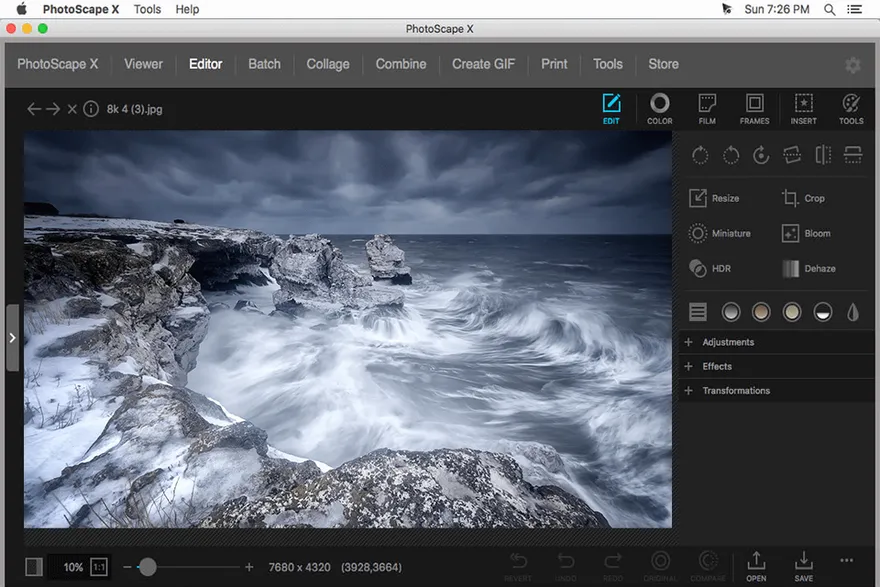Click the zoom level indicator showing 10%
Screen dimensions: 880x587
73,566
